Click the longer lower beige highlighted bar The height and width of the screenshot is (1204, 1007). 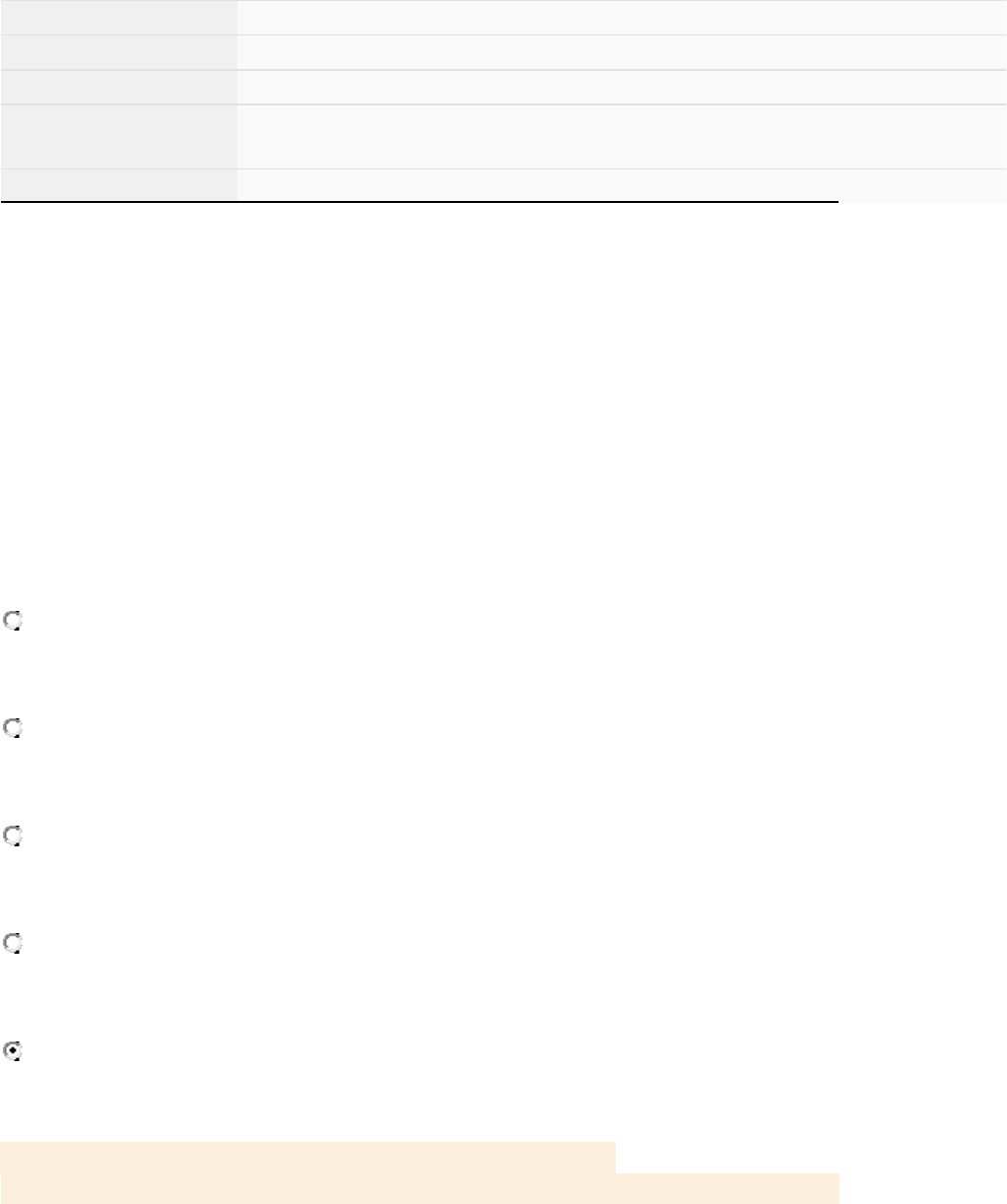point(419,1188)
